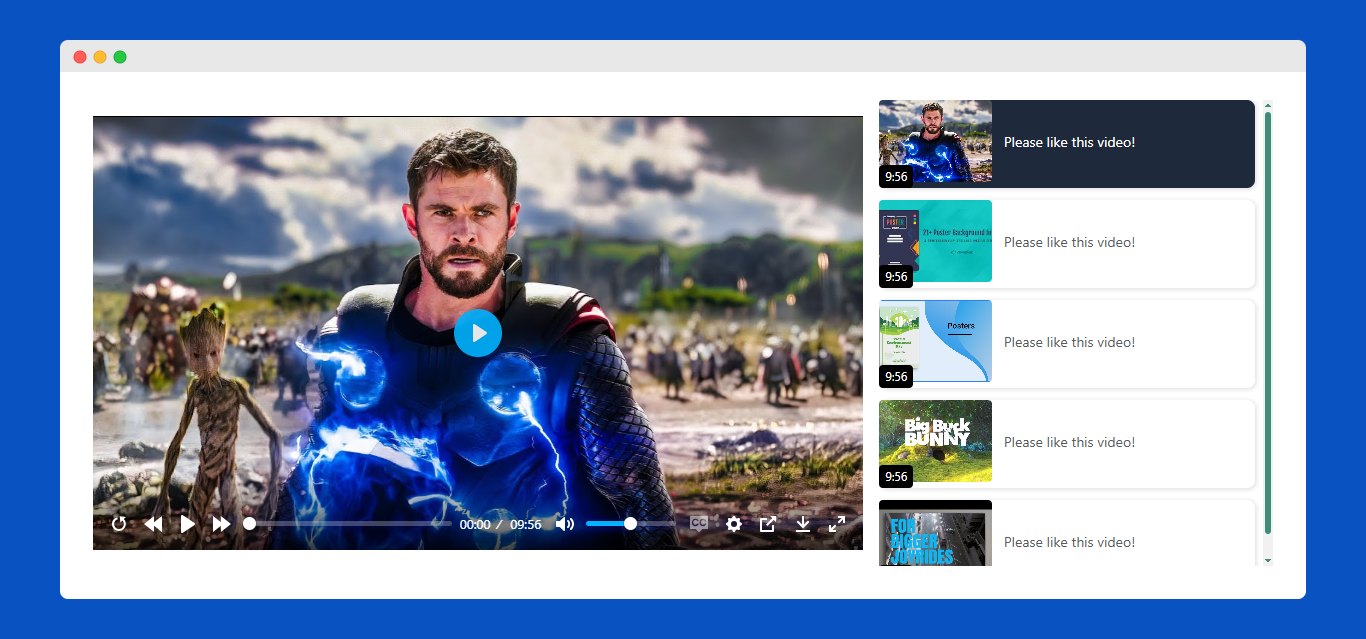The image size is (1366, 639).
Task: Click 'Please like this video!' on third item
Action: click(x=1069, y=342)
